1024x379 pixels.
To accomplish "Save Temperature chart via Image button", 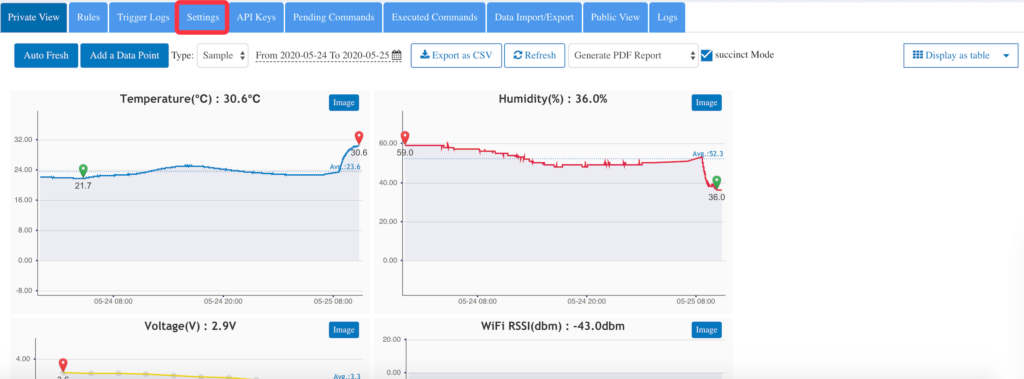I will (x=344, y=103).
